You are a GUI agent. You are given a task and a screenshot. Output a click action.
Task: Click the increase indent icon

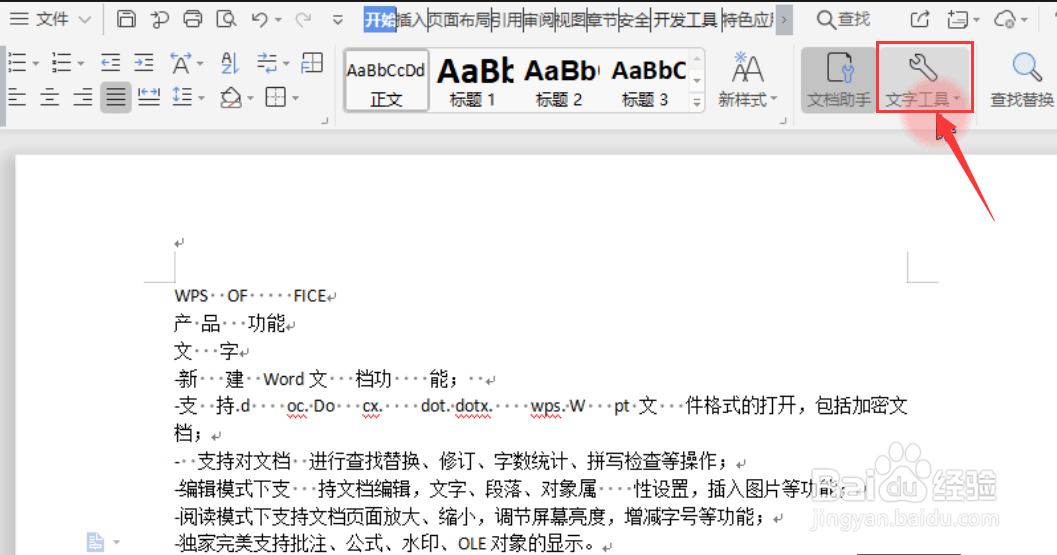tap(144, 63)
